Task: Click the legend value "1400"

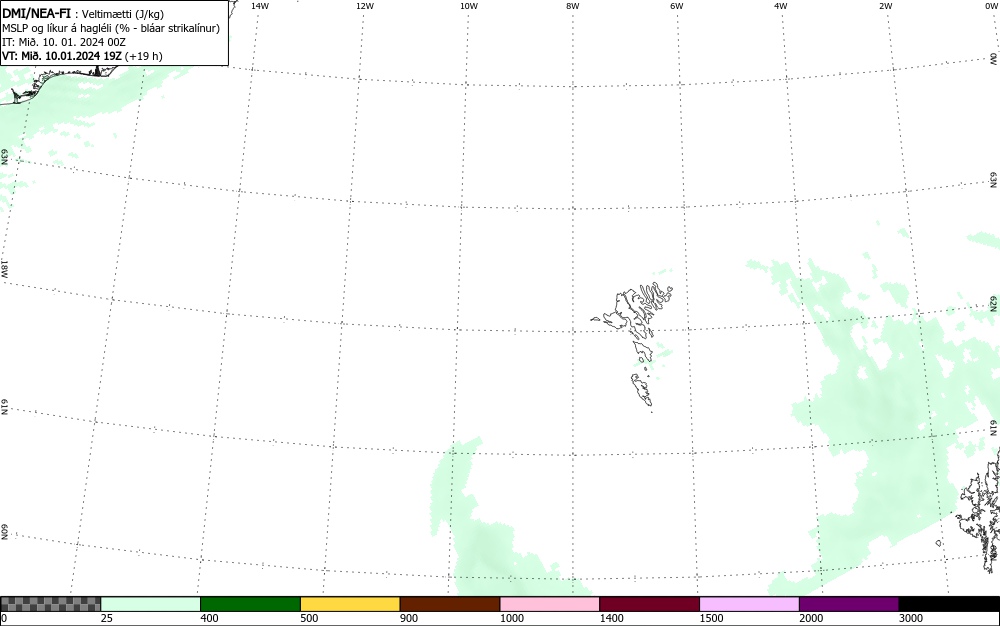Action: pos(611,618)
